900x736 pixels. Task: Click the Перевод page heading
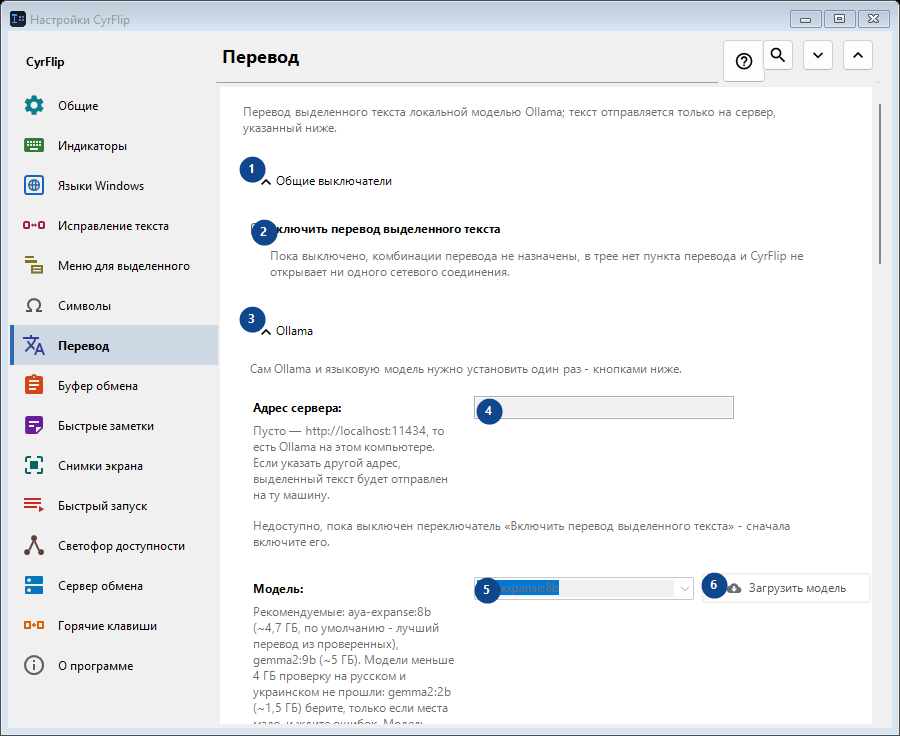pos(261,57)
